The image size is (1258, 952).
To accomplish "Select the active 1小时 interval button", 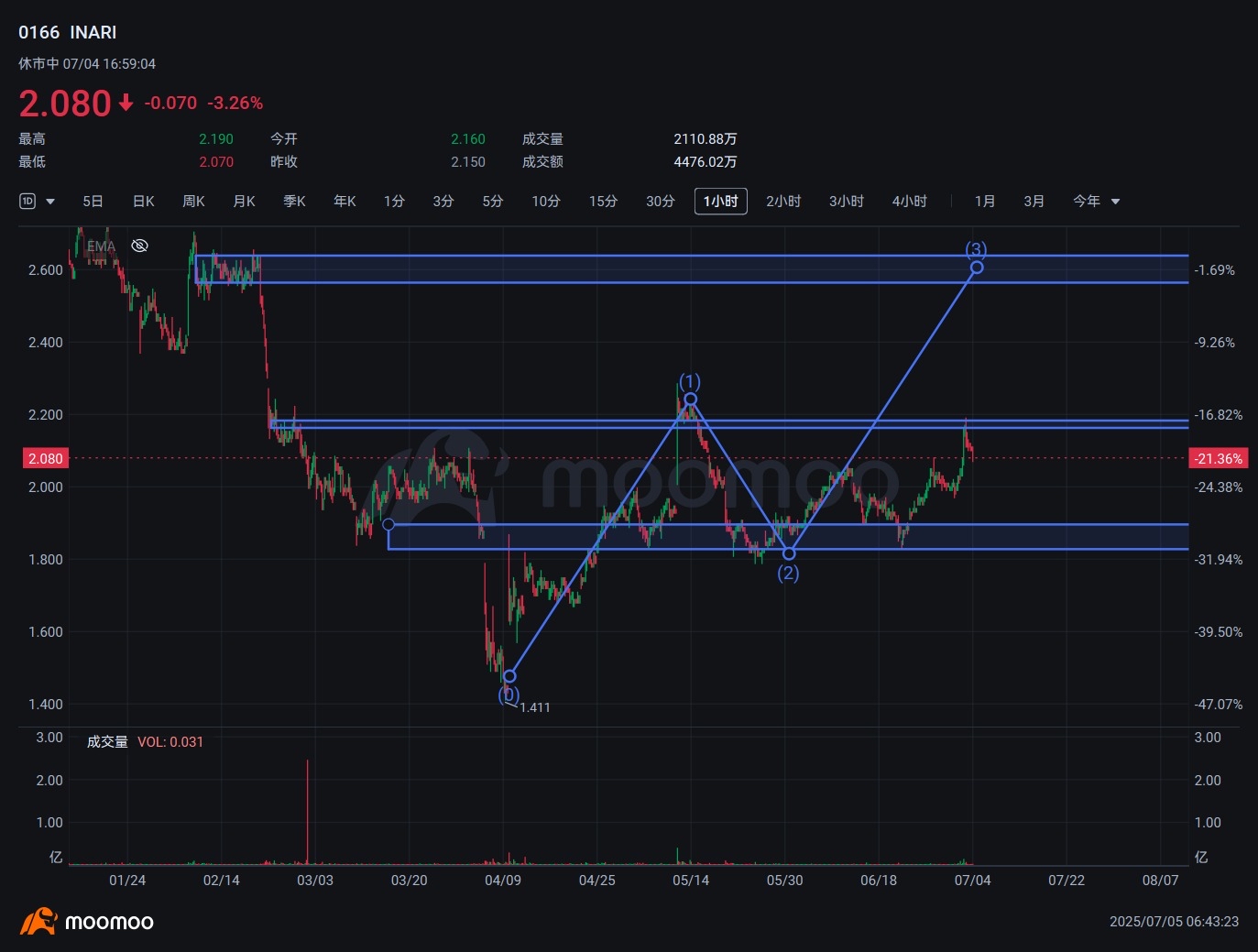I will point(721,201).
